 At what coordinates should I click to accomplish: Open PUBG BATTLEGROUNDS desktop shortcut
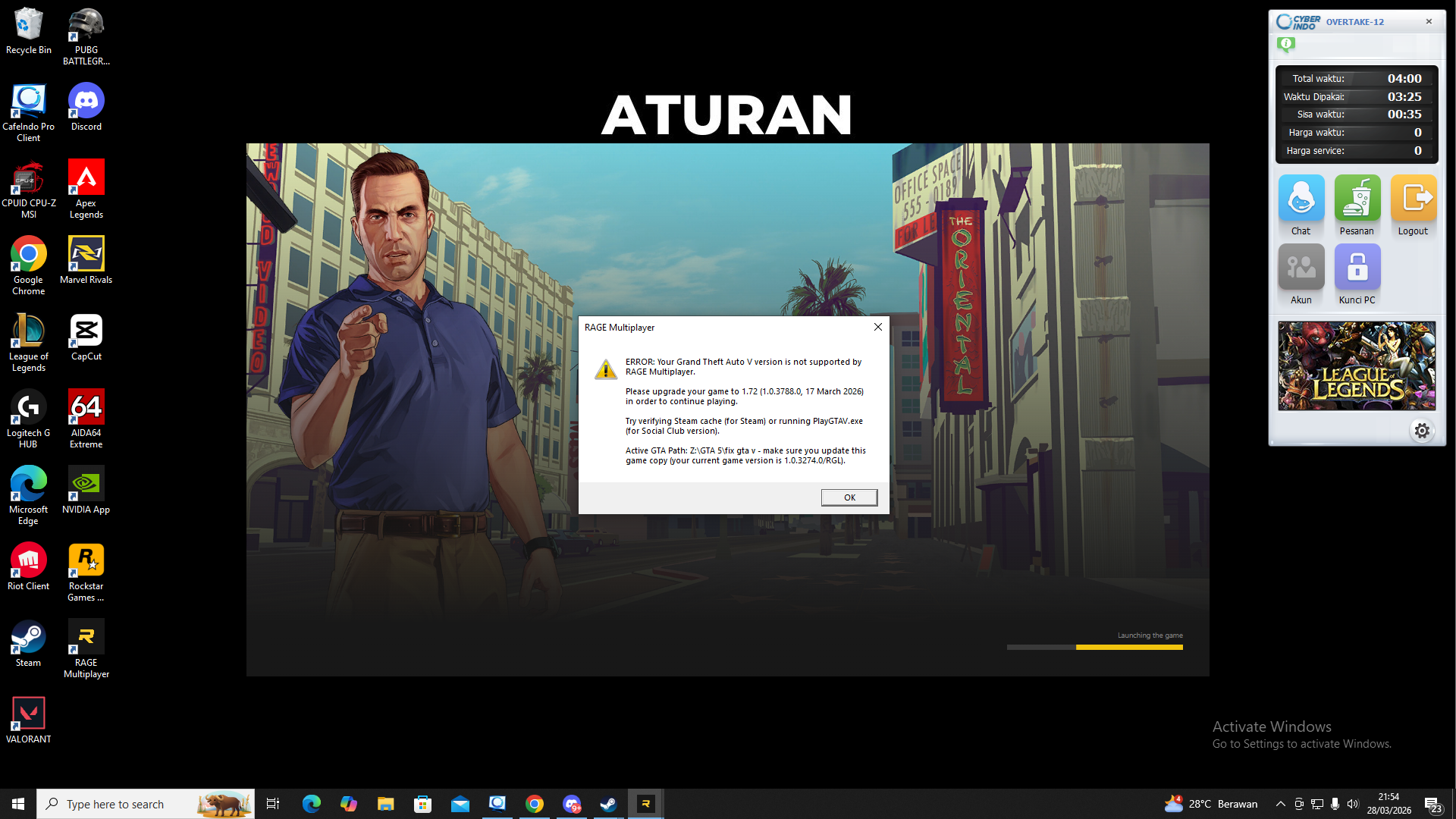(86, 36)
